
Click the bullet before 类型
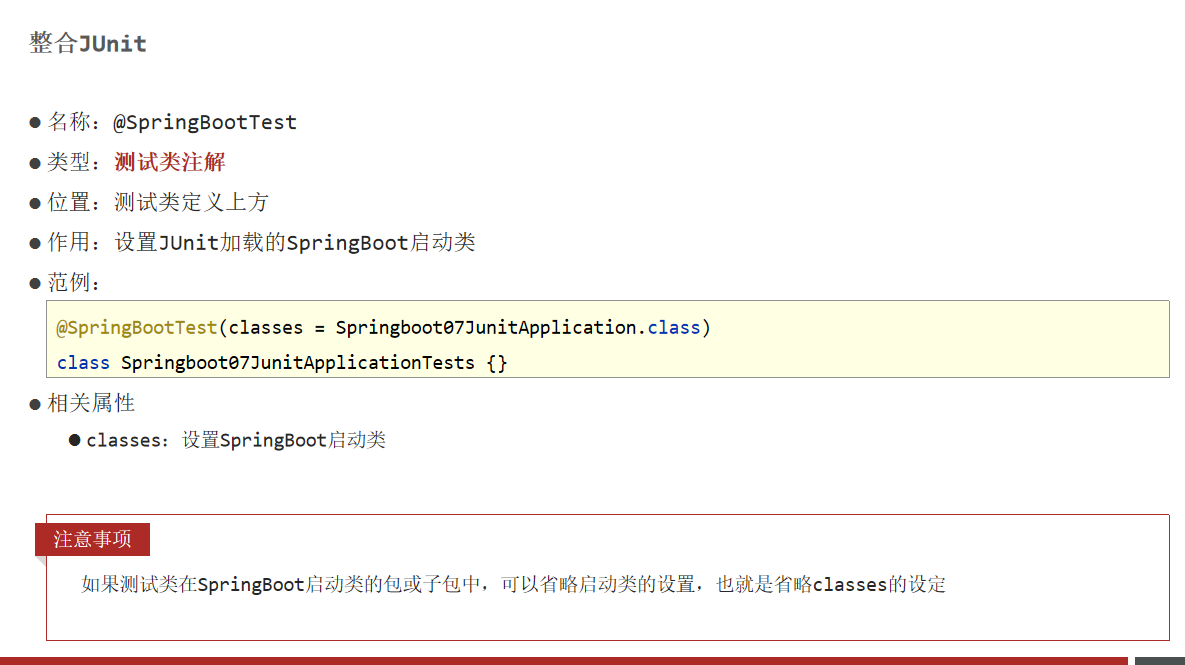[35, 163]
